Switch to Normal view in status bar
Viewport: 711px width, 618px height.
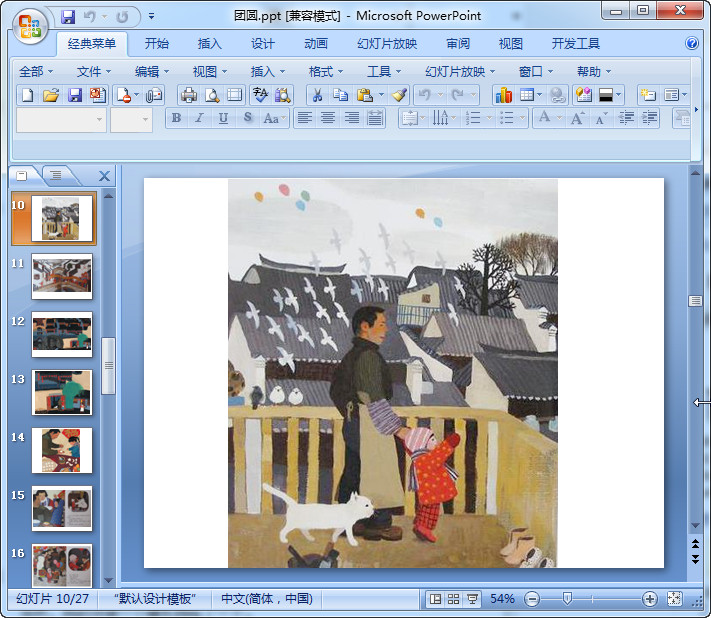(x=435, y=599)
